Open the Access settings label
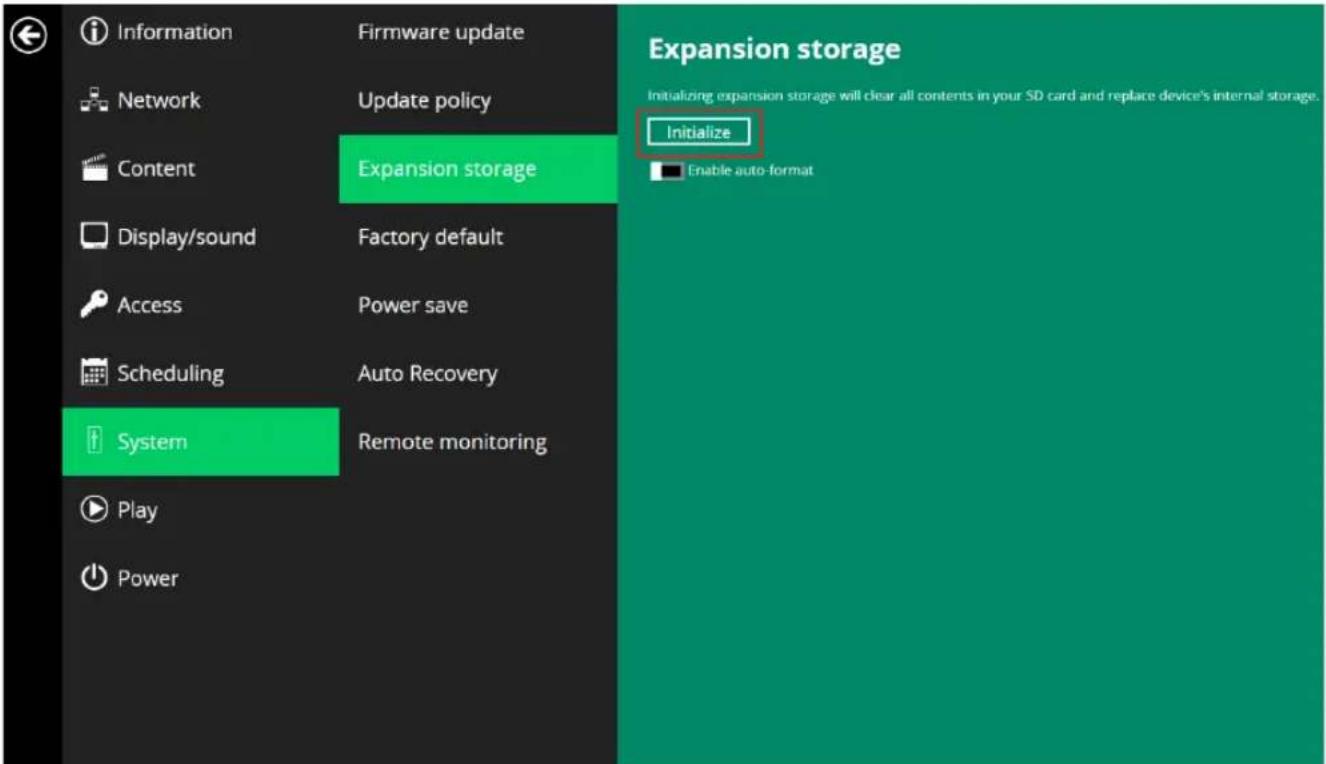This screenshot has height=764, width=1326. 149,305
